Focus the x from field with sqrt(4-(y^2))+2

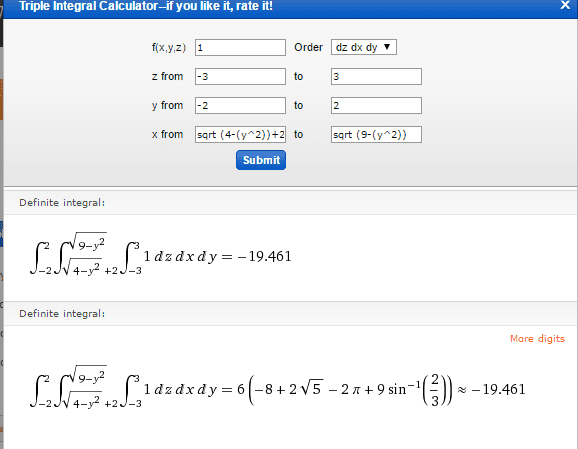tap(240, 135)
